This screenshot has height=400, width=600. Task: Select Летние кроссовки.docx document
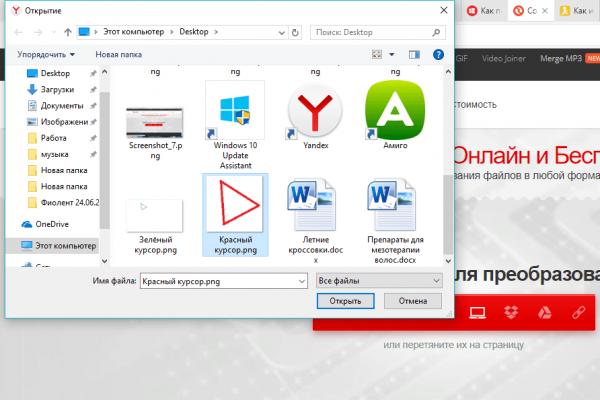click(315, 221)
